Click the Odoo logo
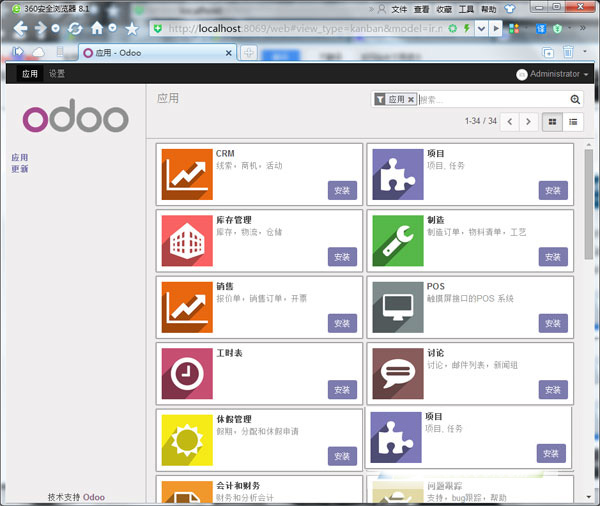The height and width of the screenshot is (506, 600). pos(75,116)
